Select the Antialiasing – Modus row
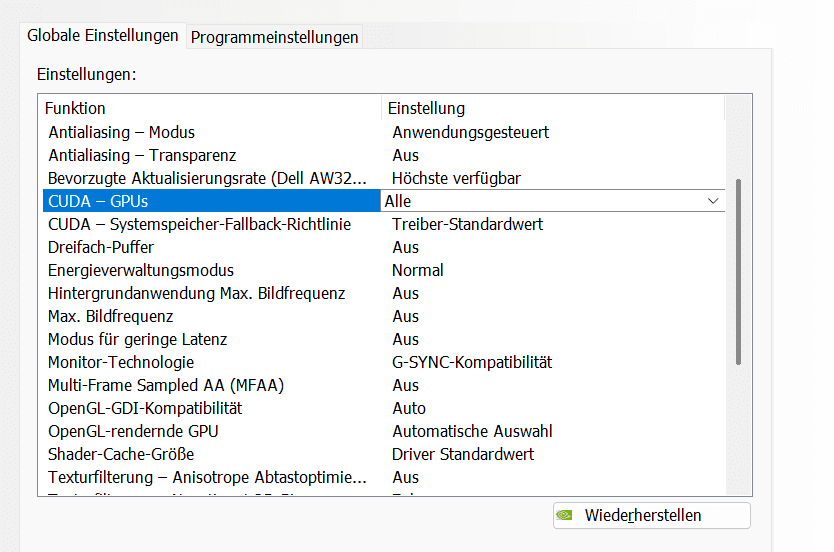 (x=383, y=132)
